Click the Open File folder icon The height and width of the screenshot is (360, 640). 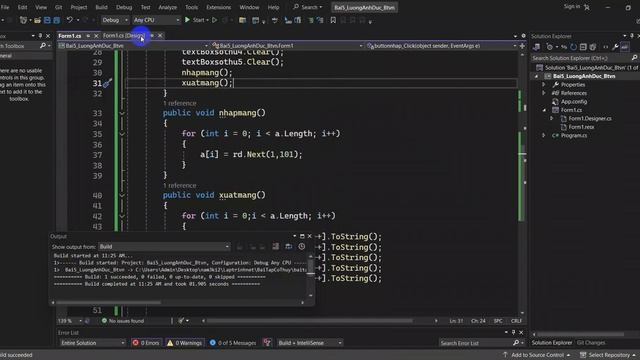[x=37, y=20]
